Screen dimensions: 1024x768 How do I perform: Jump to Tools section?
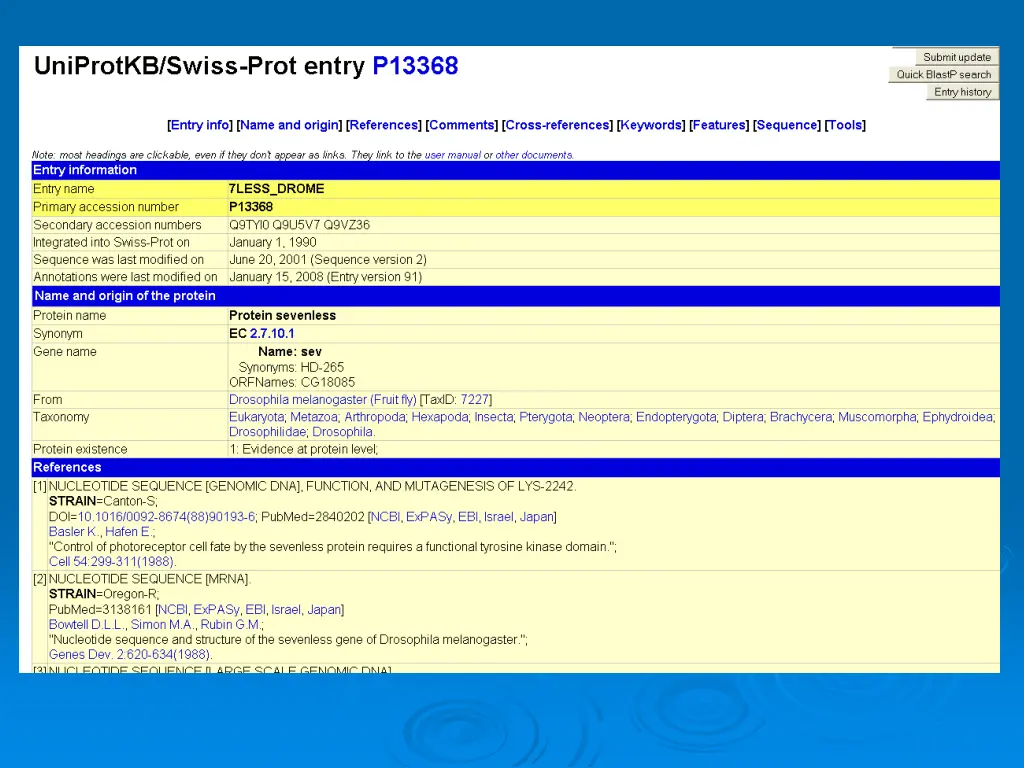pyautogui.click(x=845, y=125)
